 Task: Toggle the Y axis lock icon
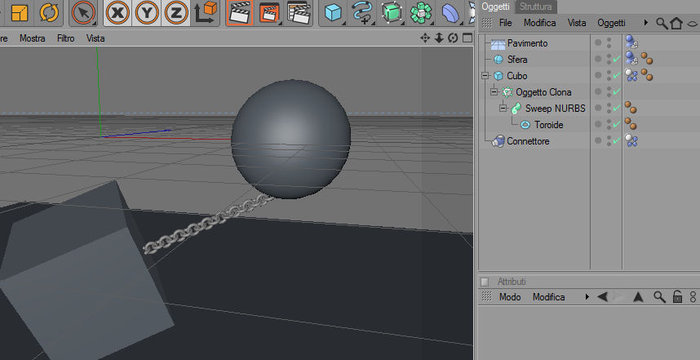(147, 13)
